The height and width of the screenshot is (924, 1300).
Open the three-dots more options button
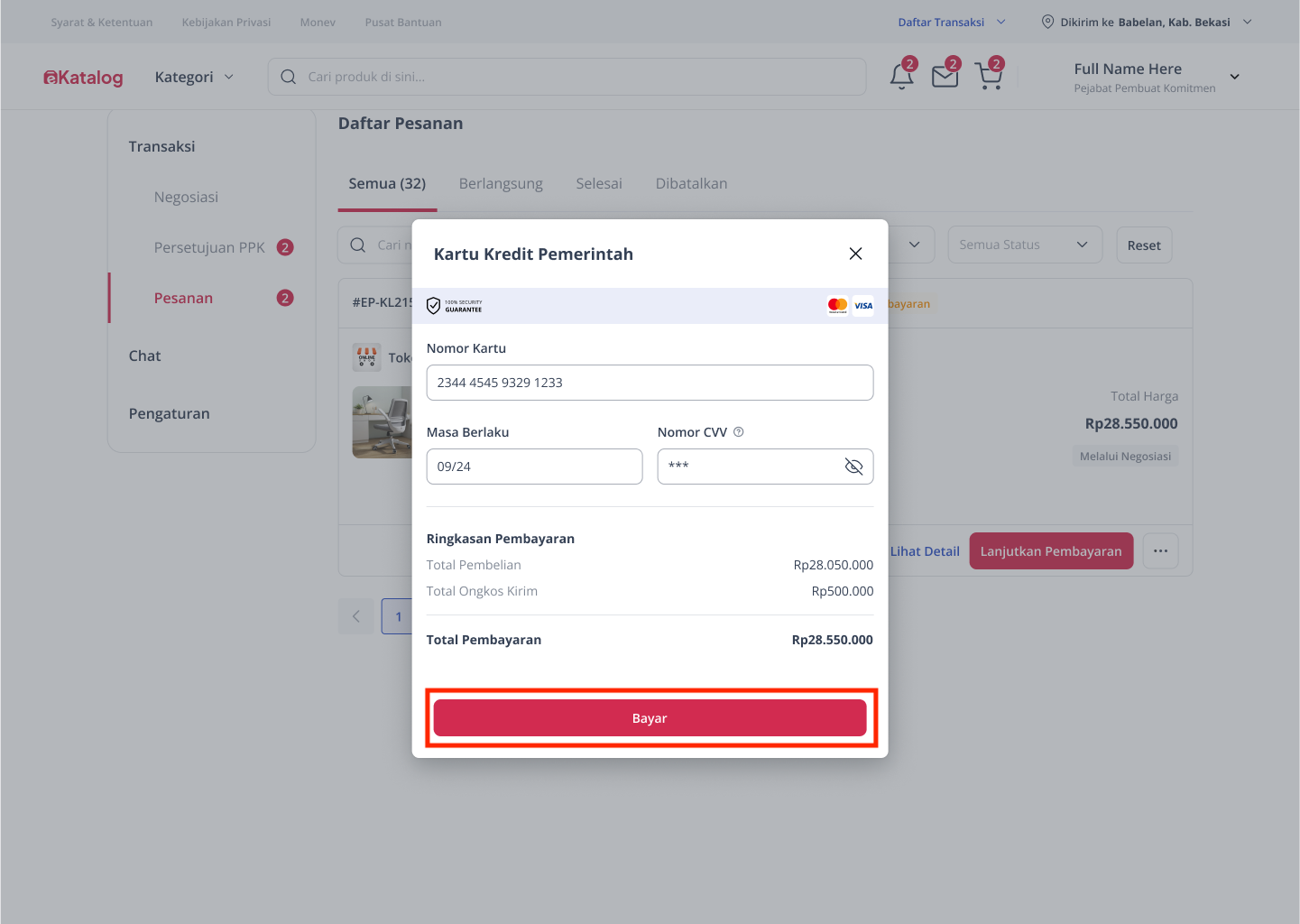pos(1160,550)
